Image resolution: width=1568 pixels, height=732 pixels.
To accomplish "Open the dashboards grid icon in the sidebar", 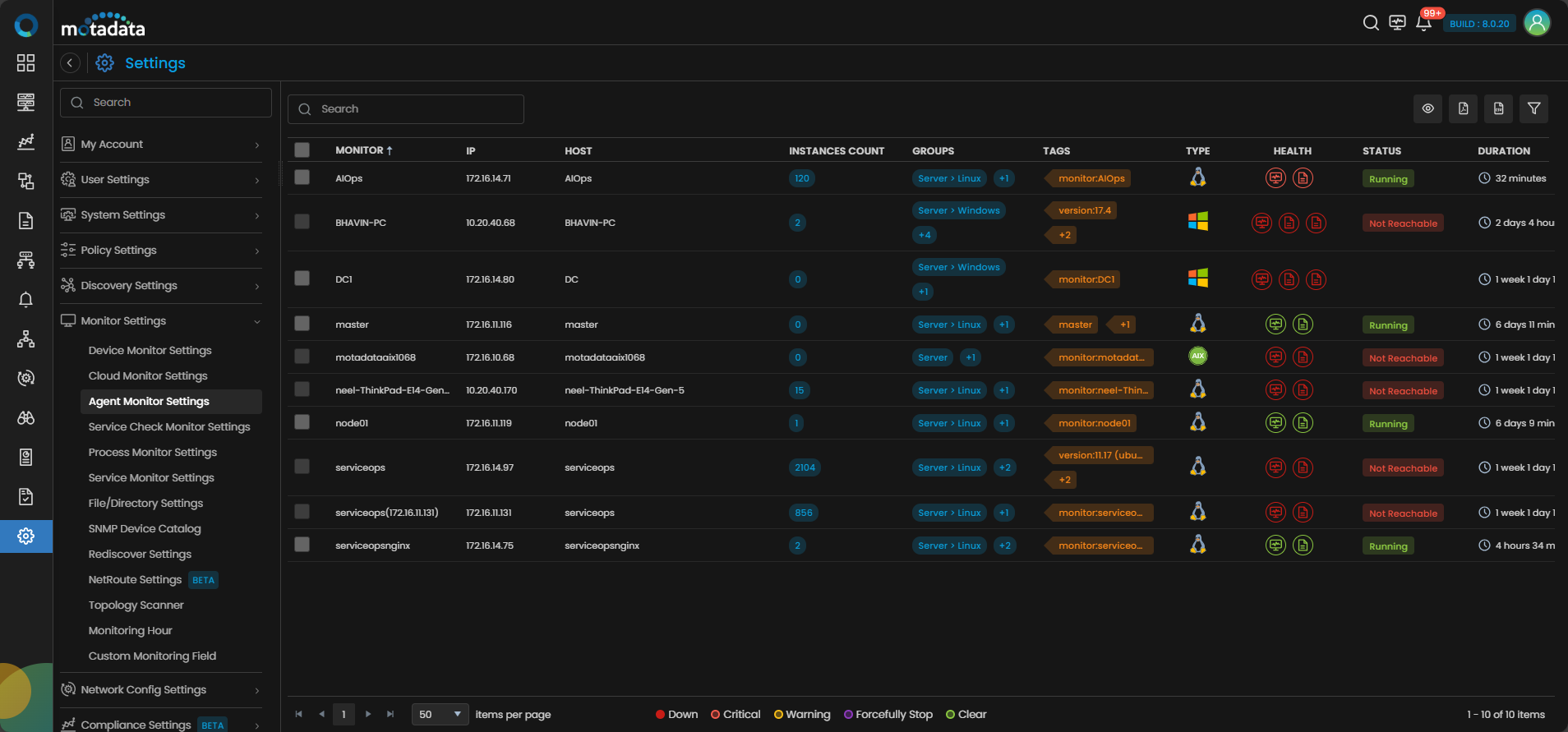I will 26,63.
